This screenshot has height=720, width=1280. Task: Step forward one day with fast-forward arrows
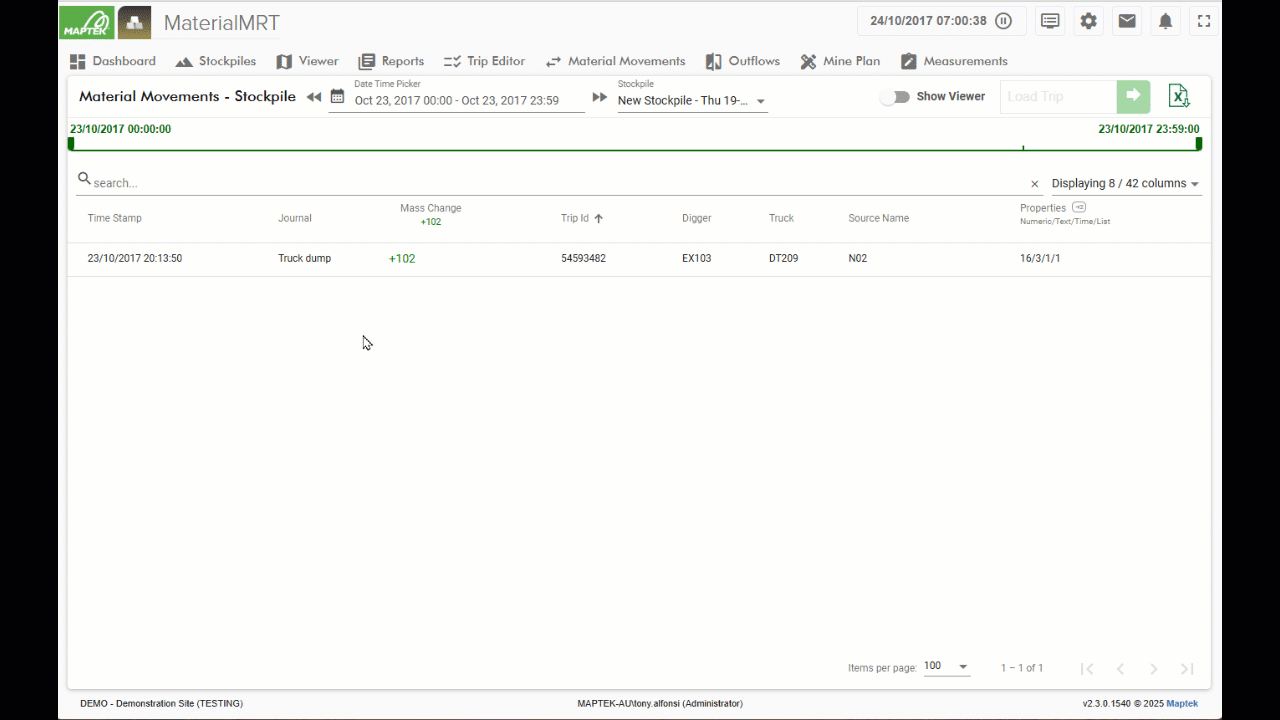coord(600,97)
